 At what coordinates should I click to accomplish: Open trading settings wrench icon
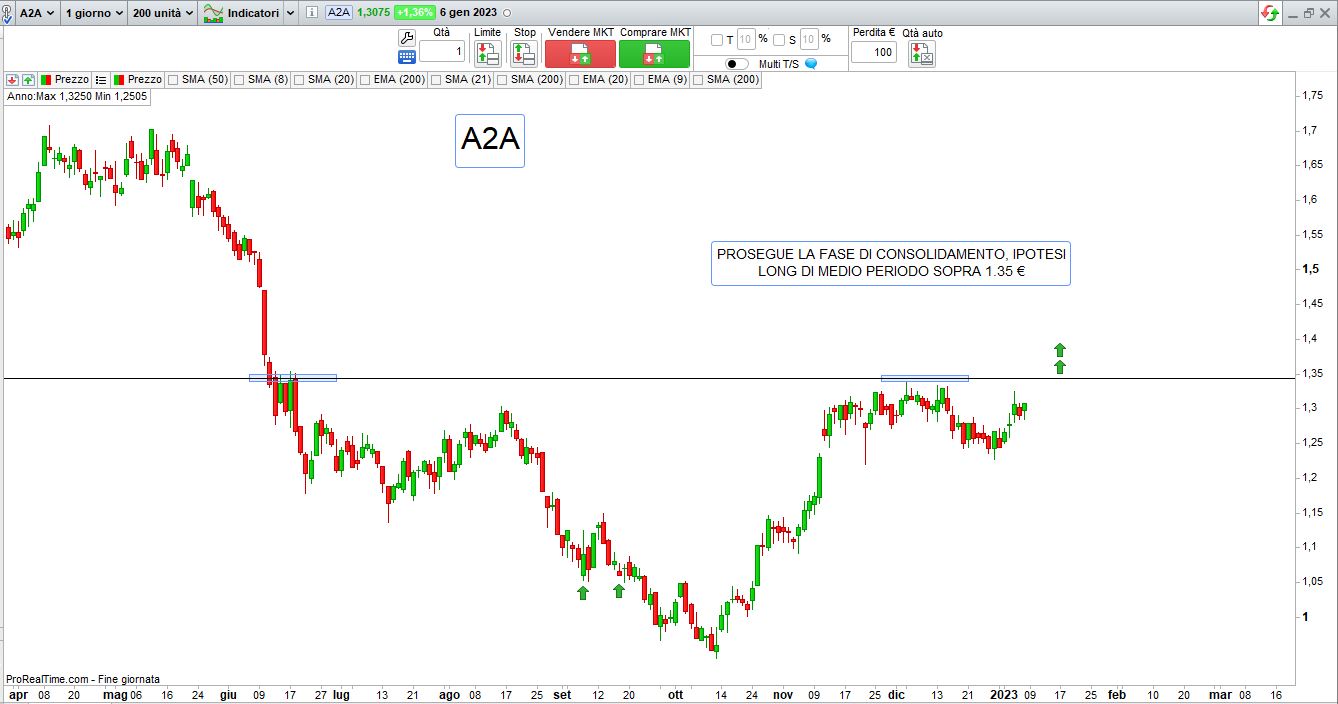(x=406, y=37)
